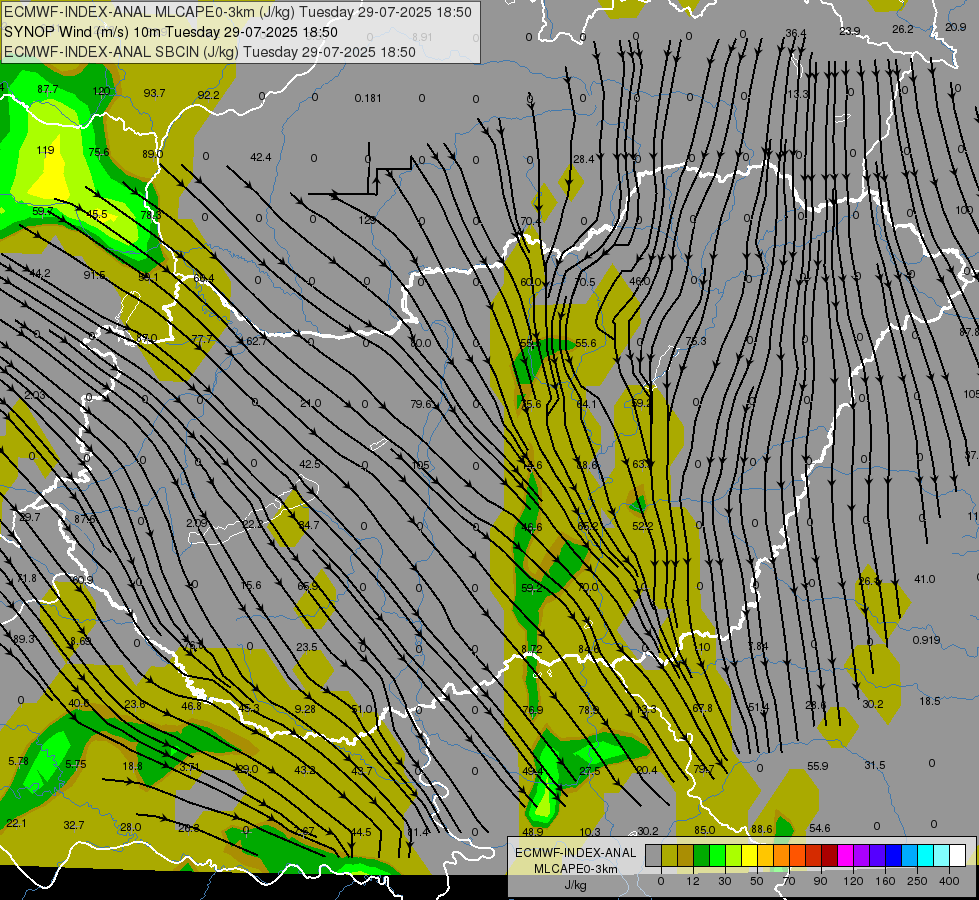Click the legend tick value 50
The width and height of the screenshot is (979, 900).
coord(757,881)
